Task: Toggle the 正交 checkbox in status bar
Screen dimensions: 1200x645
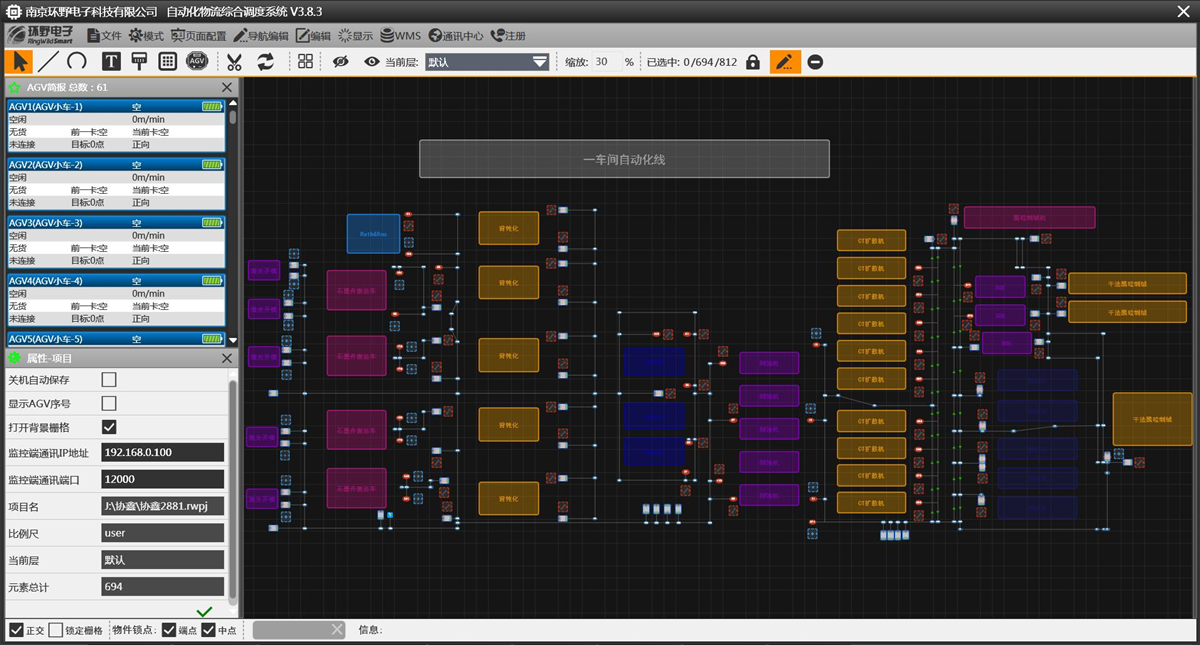Action: 16,630
